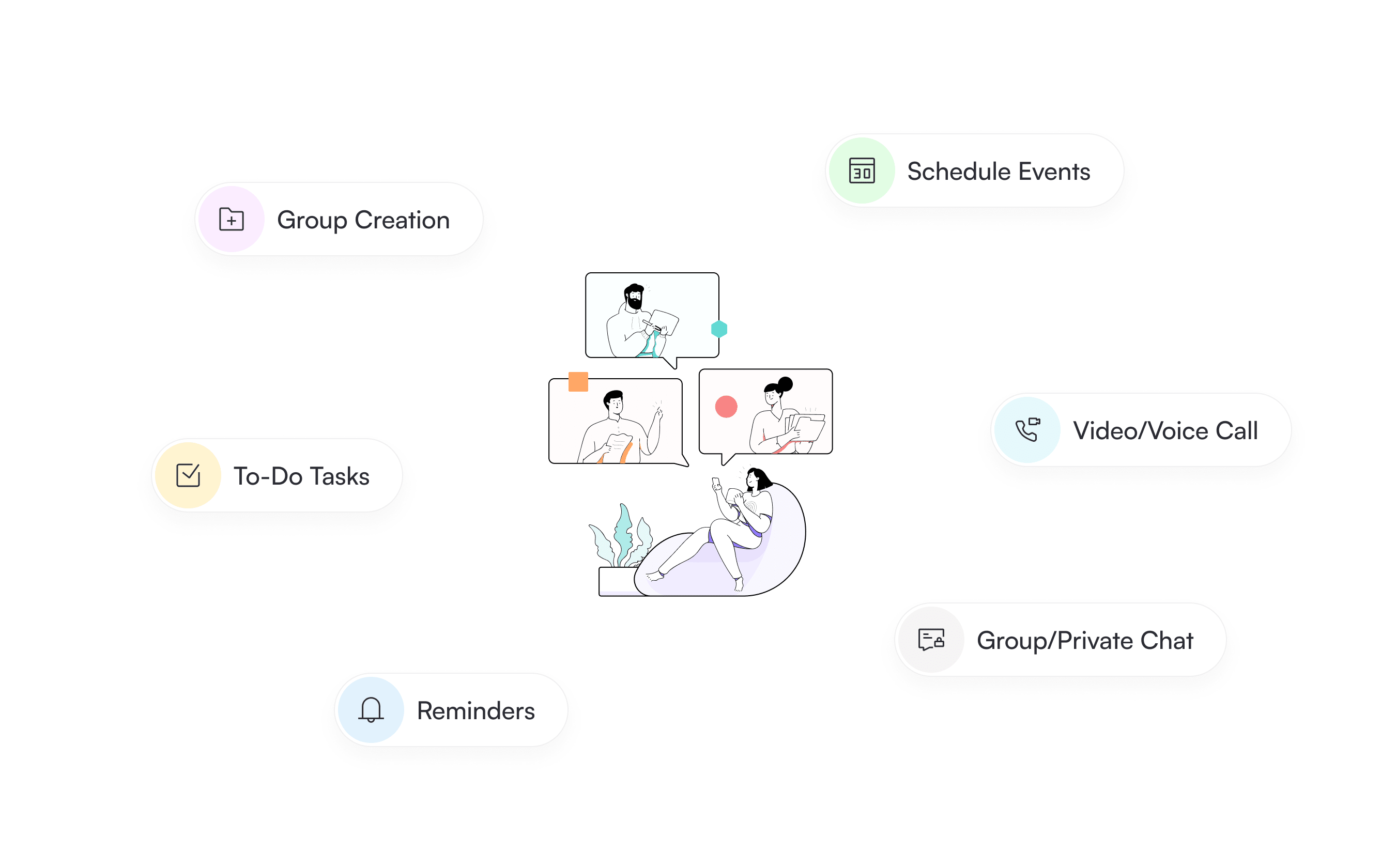Click the teal hexagon shape
The height and width of the screenshot is (868, 1381).
click(719, 329)
